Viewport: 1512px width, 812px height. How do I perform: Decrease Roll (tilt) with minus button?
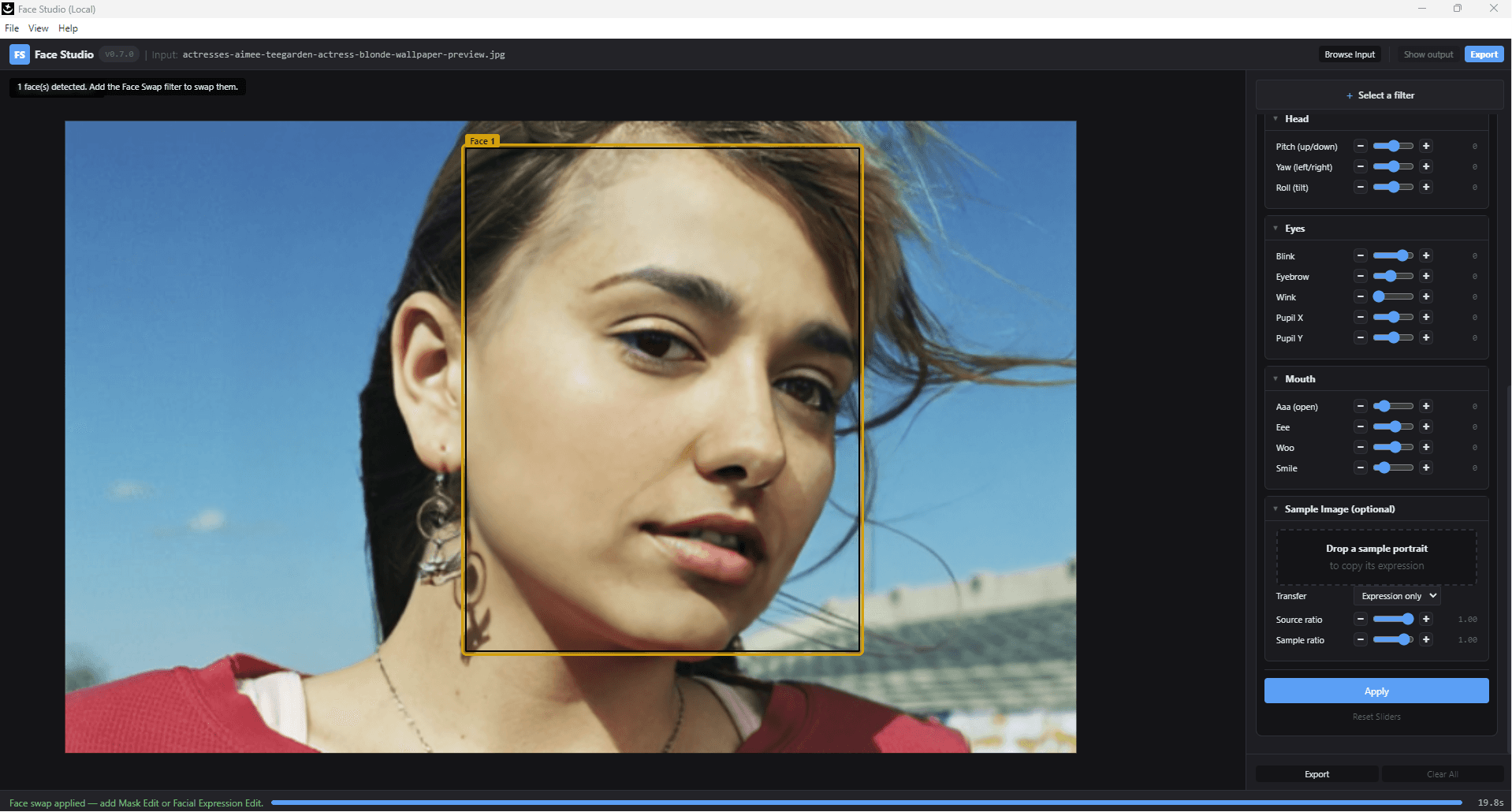(x=1361, y=188)
